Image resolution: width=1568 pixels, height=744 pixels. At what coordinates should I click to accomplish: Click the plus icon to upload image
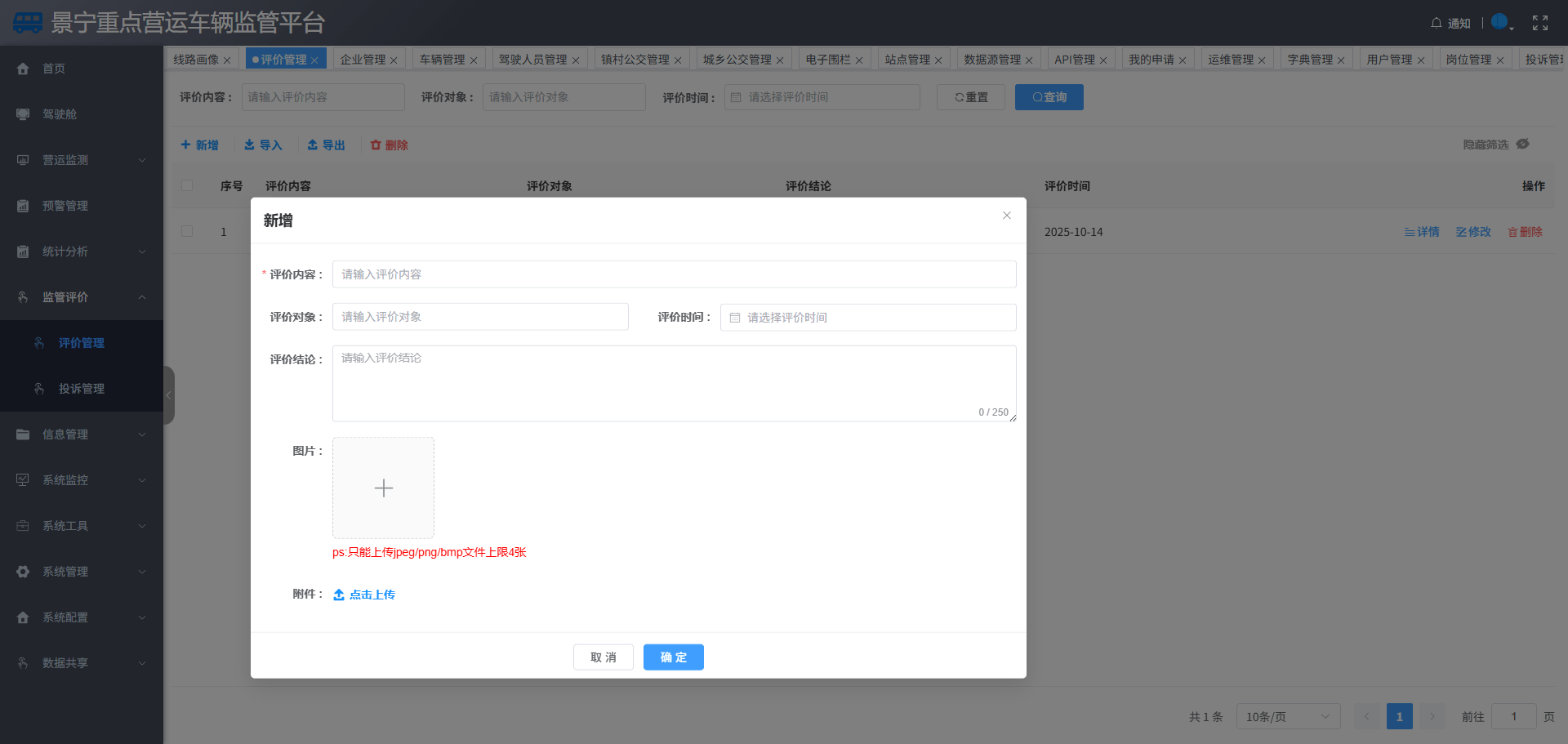383,488
